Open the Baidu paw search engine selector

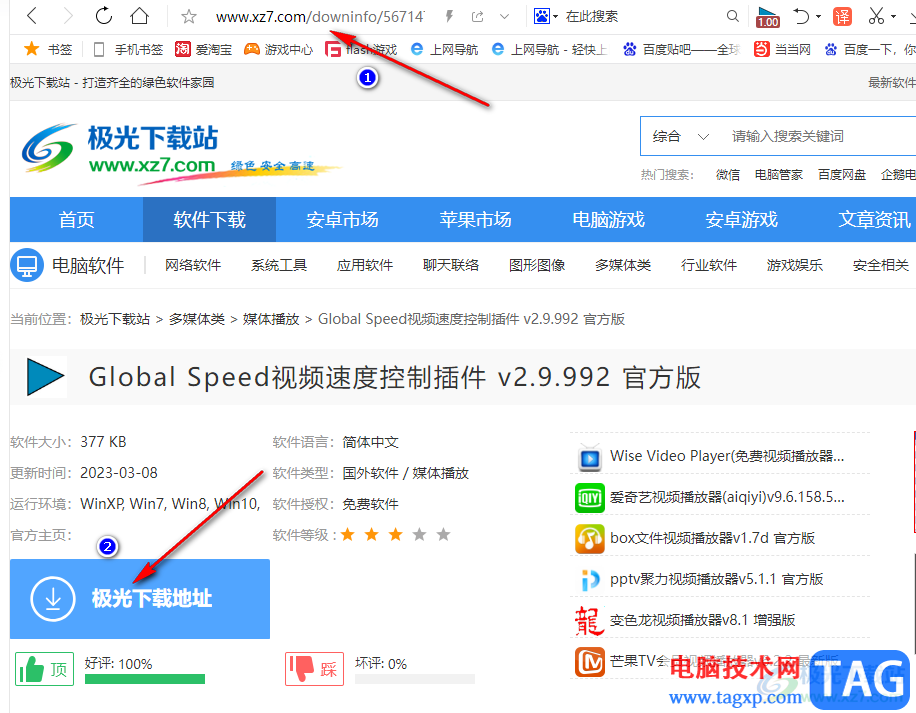click(x=546, y=16)
